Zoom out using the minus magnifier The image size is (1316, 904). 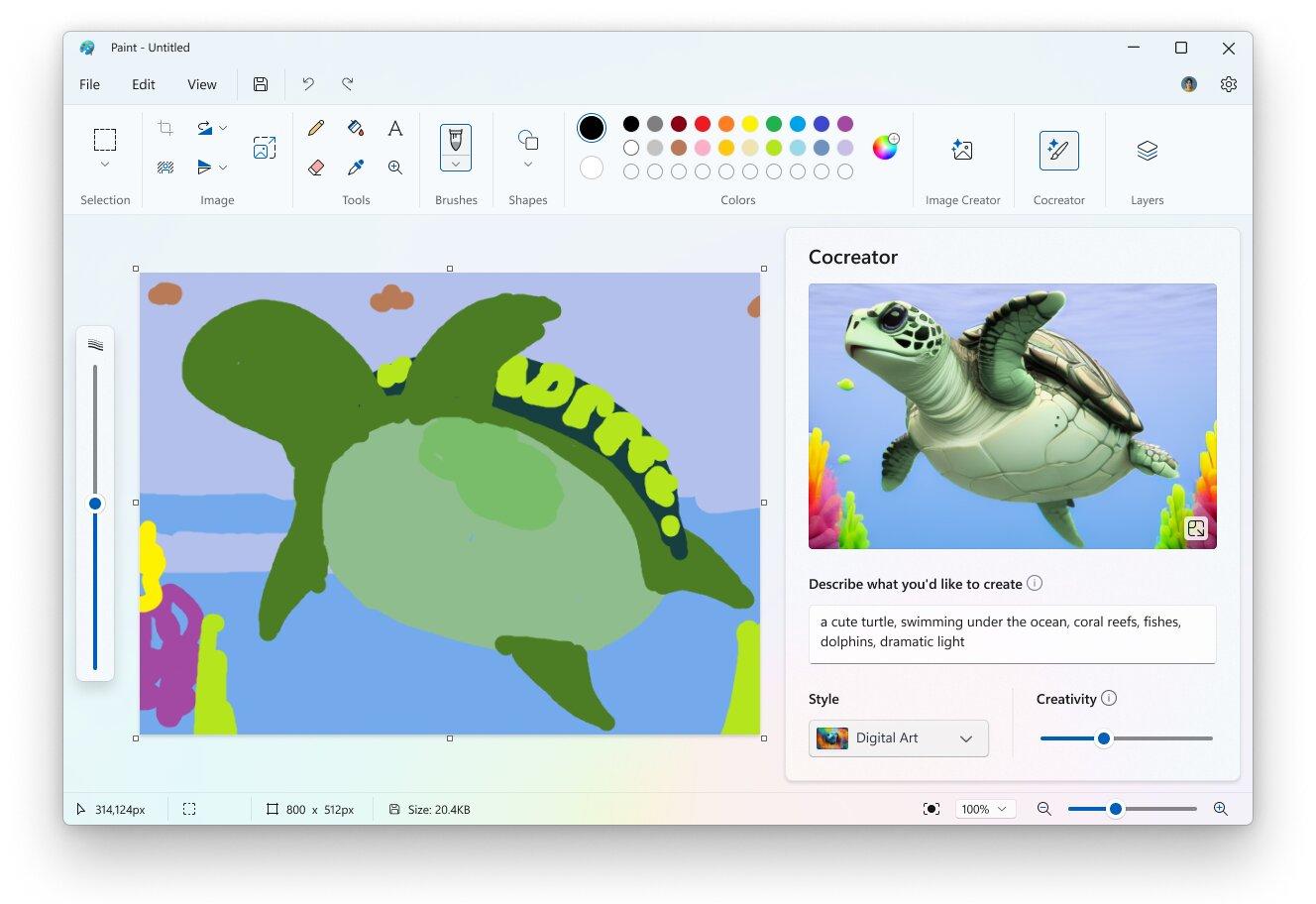click(1044, 809)
